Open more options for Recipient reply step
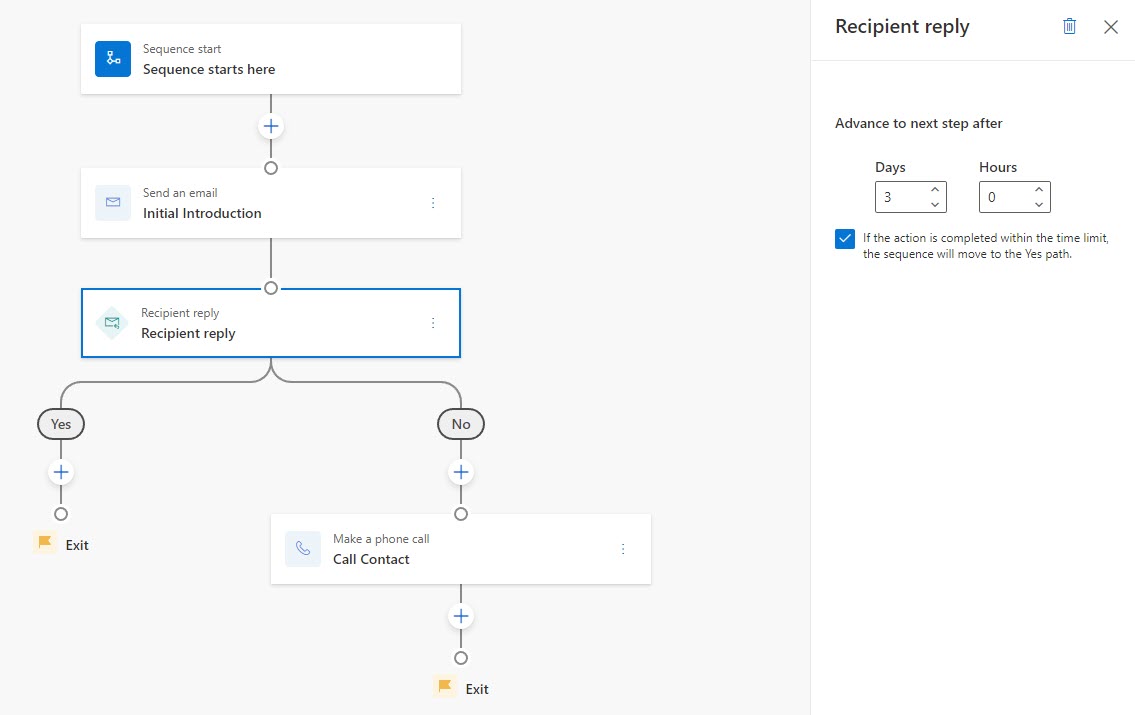Viewport: 1135px width, 715px height. pyautogui.click(x=433, y=323)
